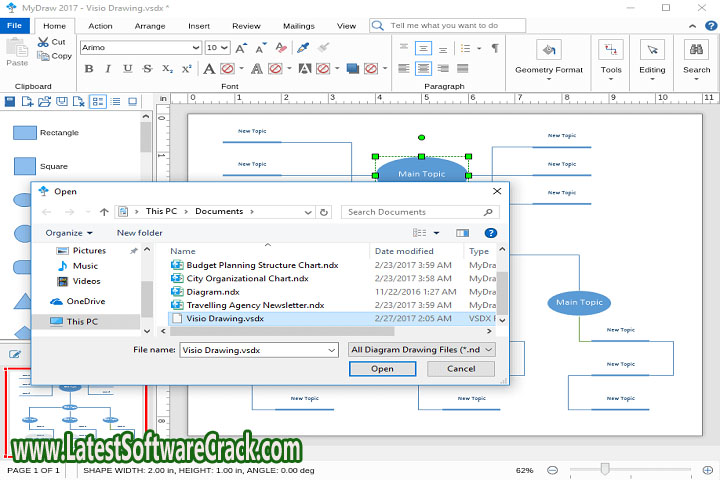Click the Grow Font icon

tap(241, 48)
